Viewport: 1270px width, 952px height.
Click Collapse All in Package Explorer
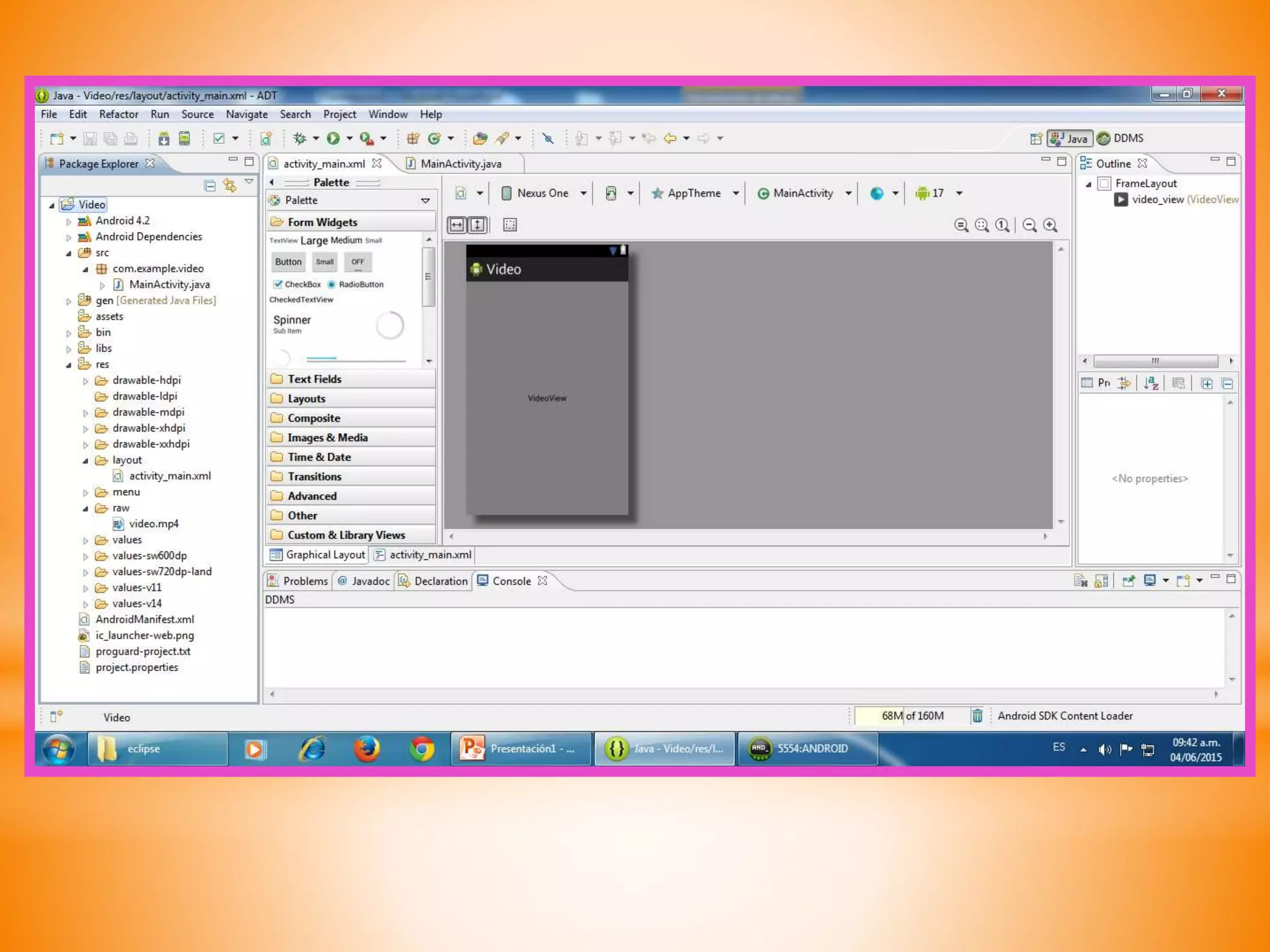pos(210,185)
